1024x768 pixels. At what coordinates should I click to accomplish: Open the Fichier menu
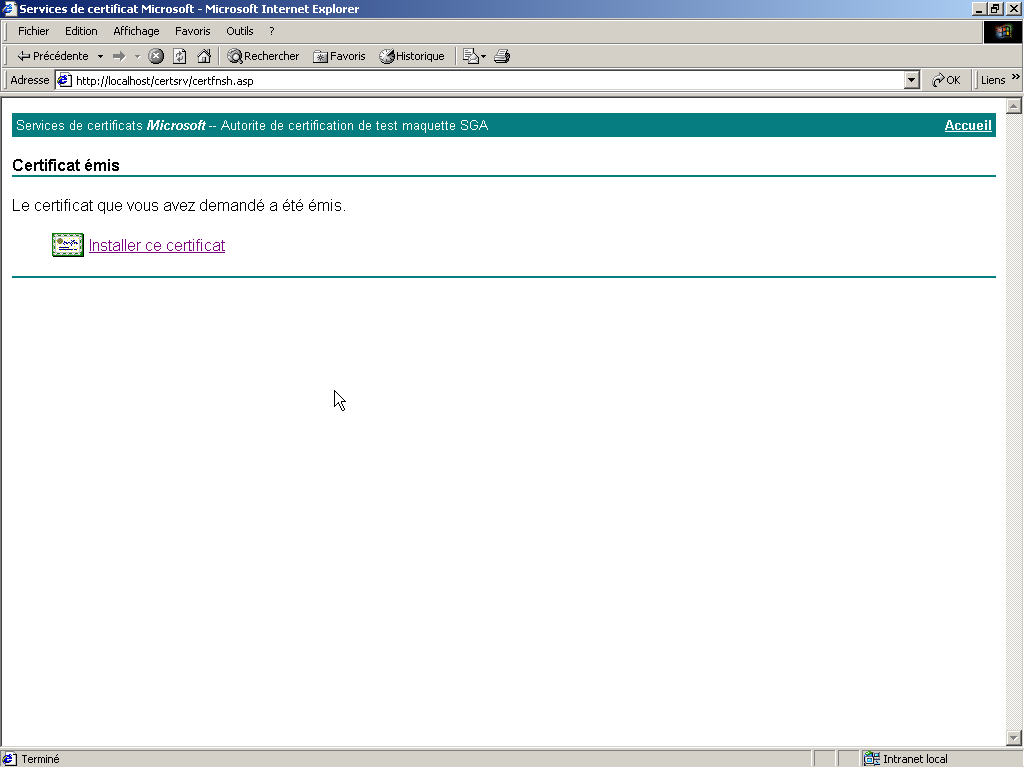click(x=33, y=31)
